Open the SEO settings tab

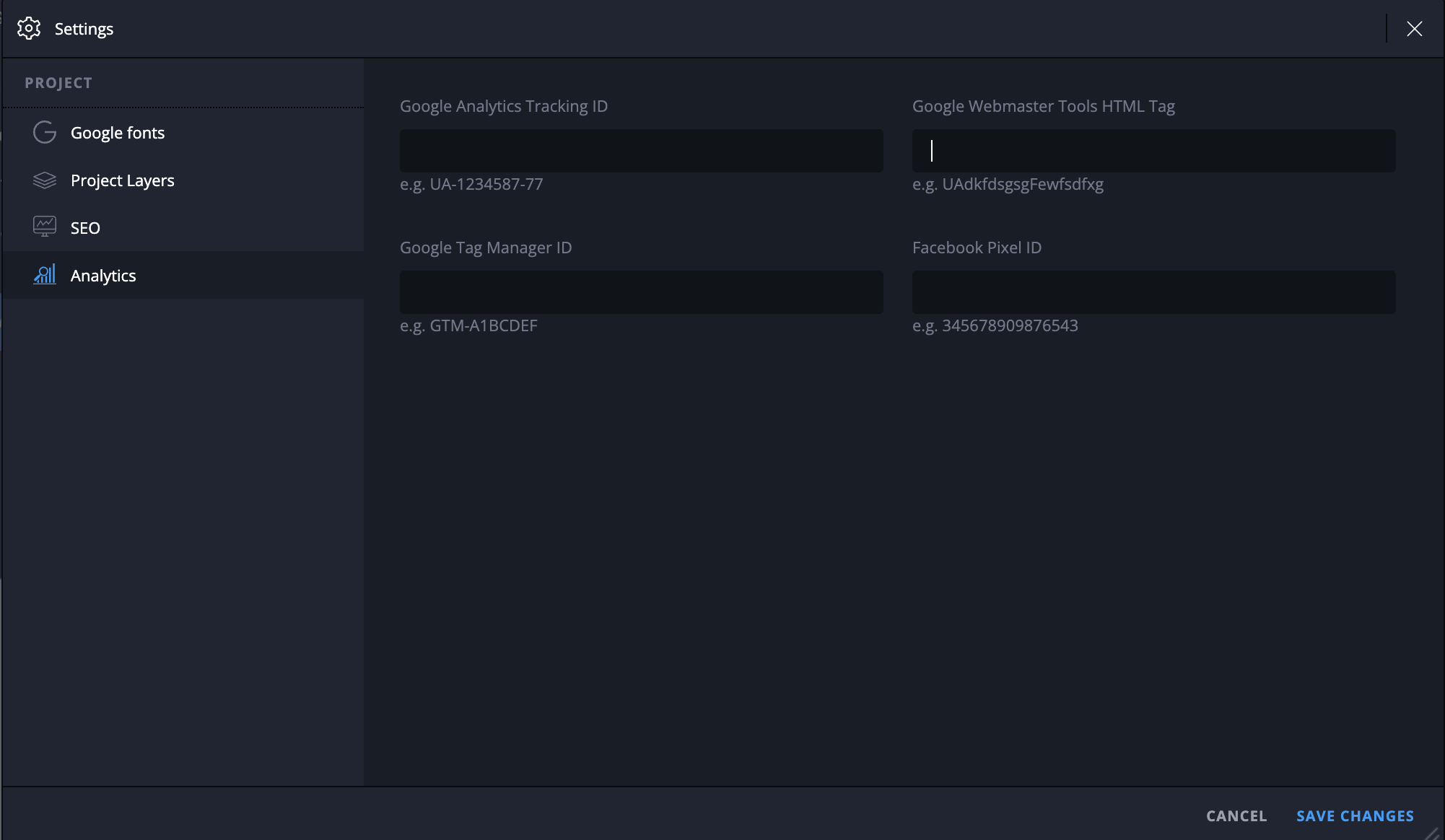[85, 228]
